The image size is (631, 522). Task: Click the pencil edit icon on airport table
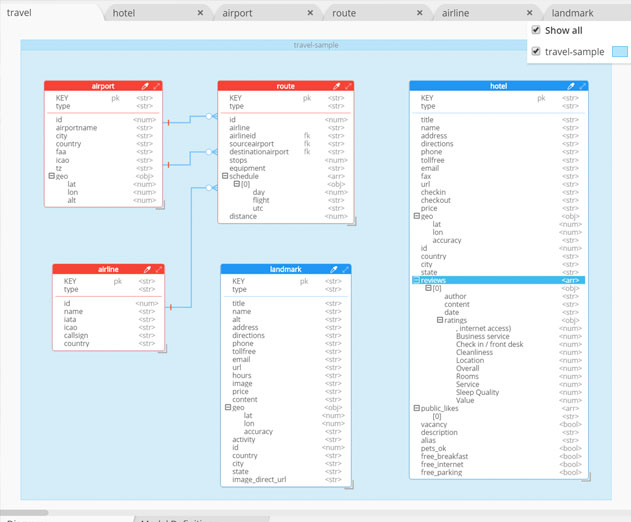(x=145, y=86)
